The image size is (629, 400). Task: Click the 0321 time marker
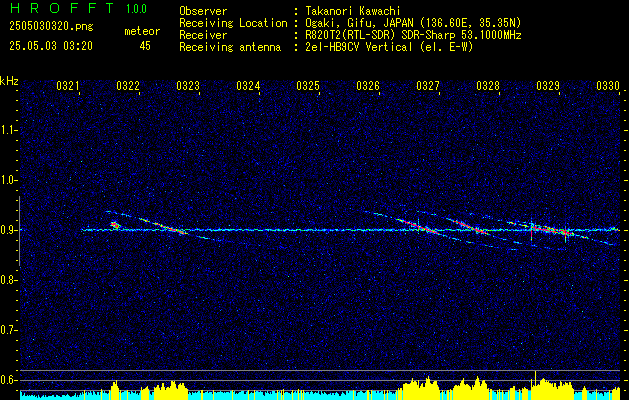(x=68, y=86)
